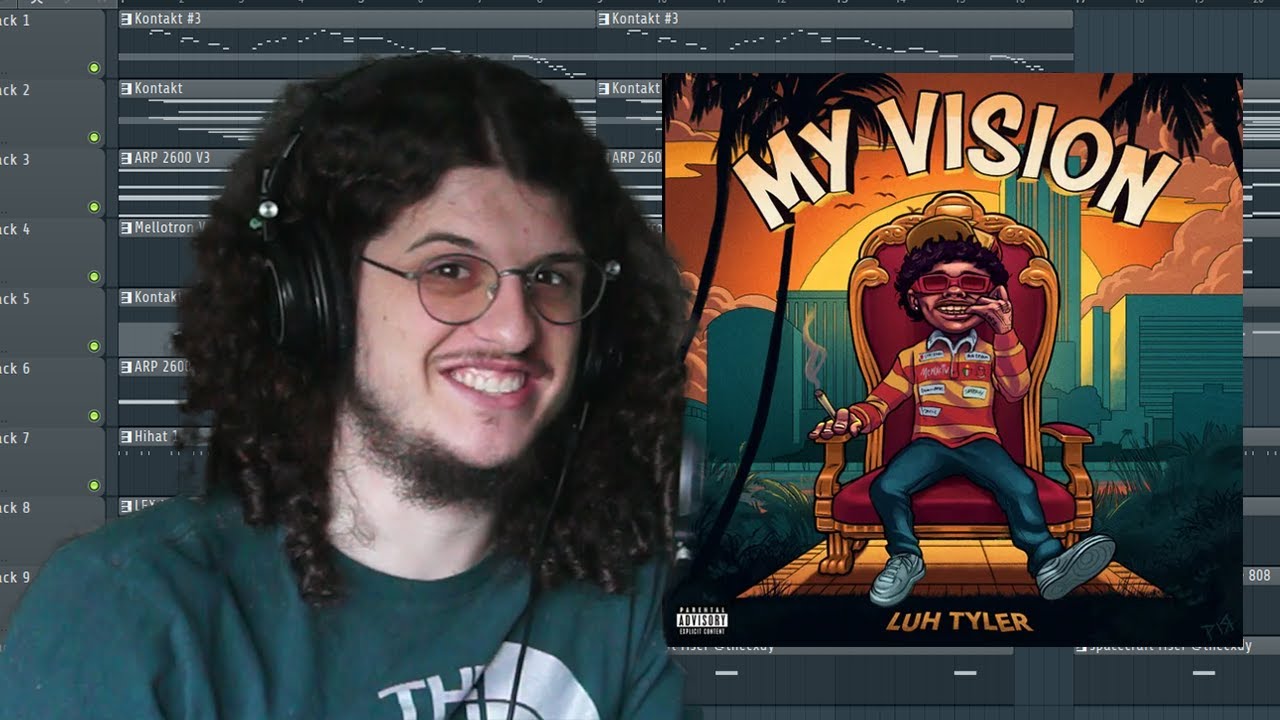Select the Hihat 1 clip name
Image resolution: width=1280 pixels, height=720 pixels.
click(157, 437)
